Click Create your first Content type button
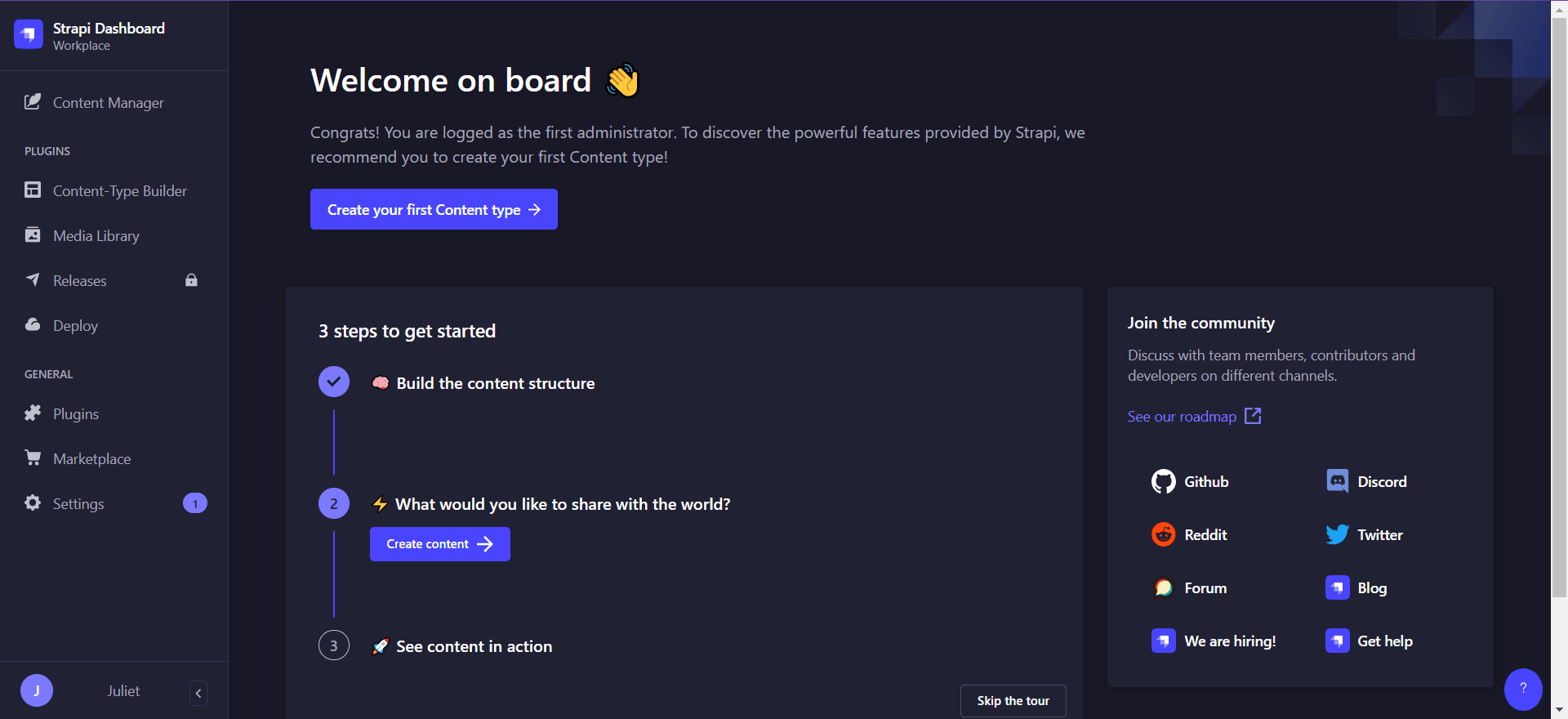This screenshot has height=719, width=1568. pos(434,209)
